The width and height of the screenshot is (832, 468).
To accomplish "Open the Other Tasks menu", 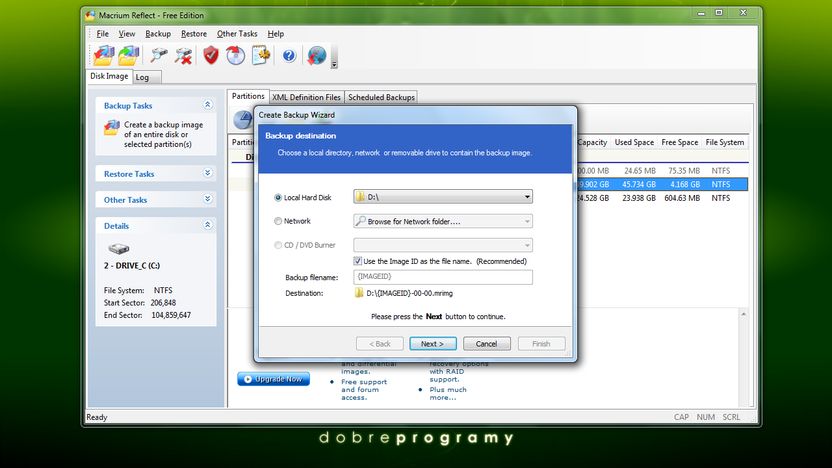I will tap(237, 33).
